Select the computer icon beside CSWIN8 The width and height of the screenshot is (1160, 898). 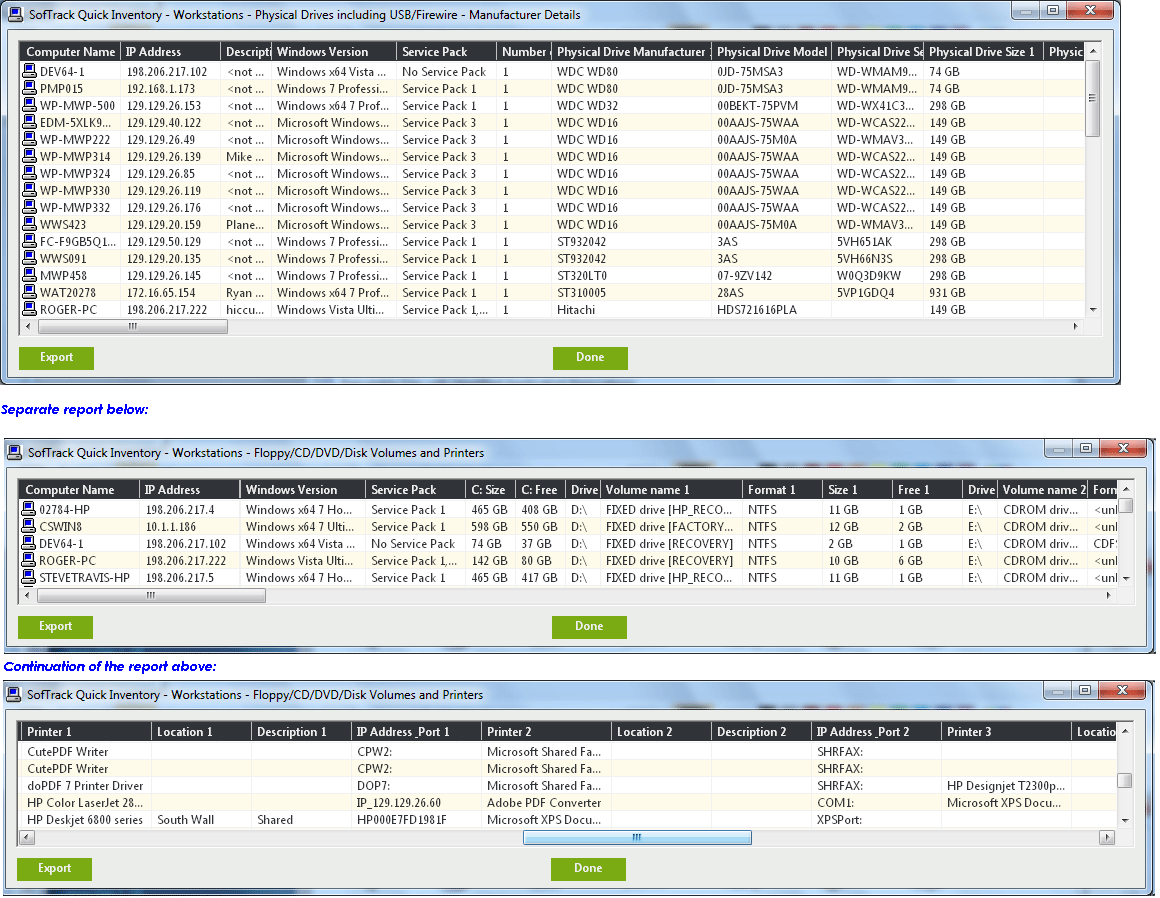click(x=30, y=527)
